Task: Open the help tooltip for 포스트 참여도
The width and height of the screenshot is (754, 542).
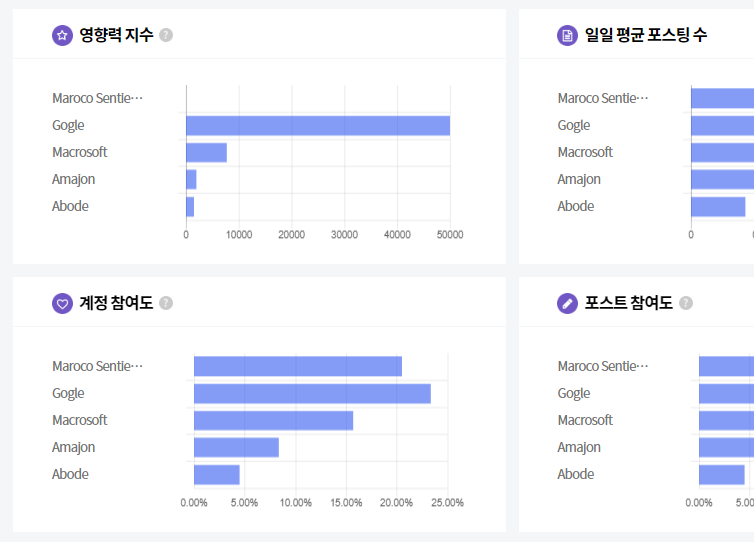Action: click(686, 303)
